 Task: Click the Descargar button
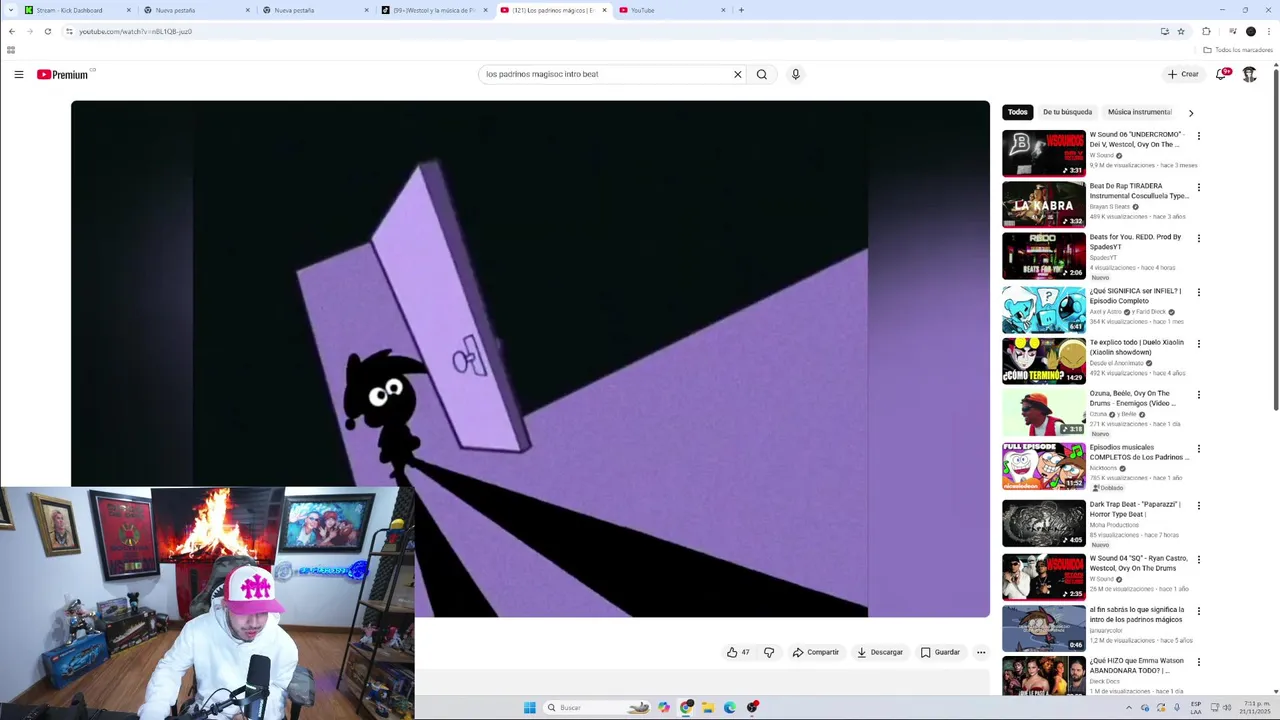click(879, 652)
